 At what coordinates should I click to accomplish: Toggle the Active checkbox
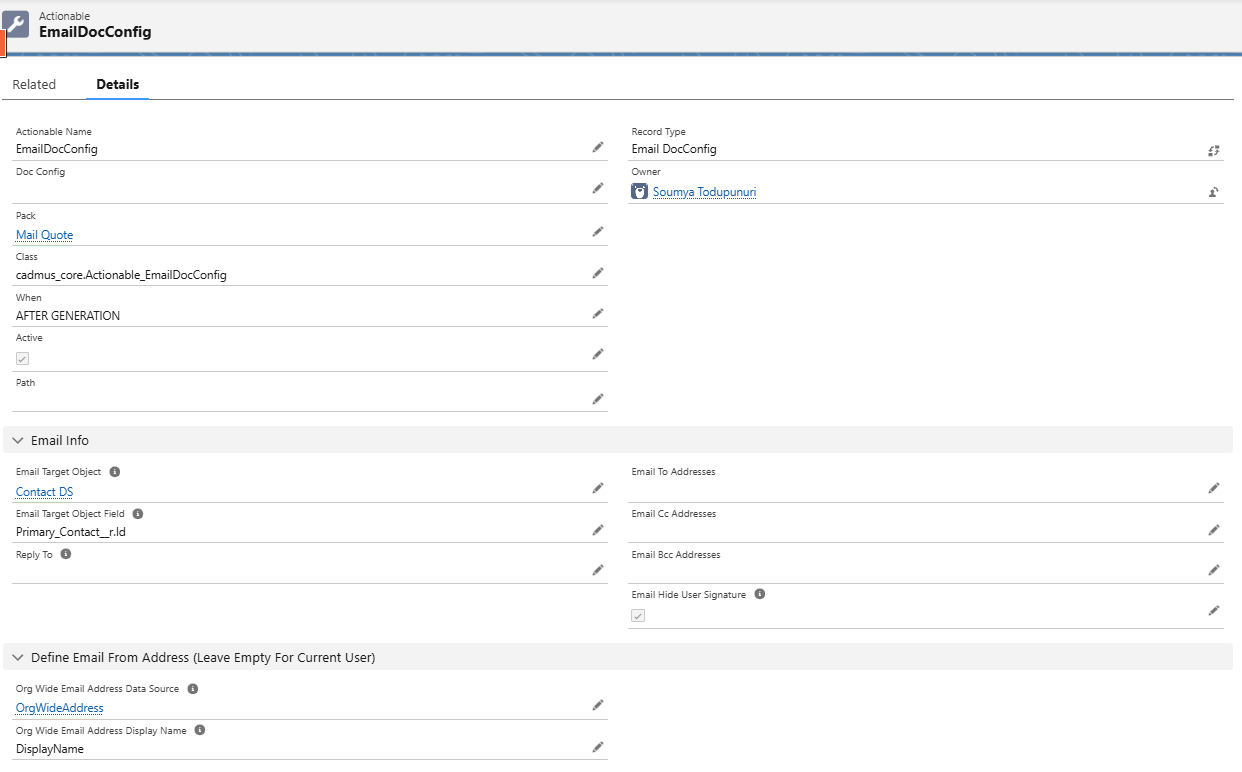pos(23,358)
